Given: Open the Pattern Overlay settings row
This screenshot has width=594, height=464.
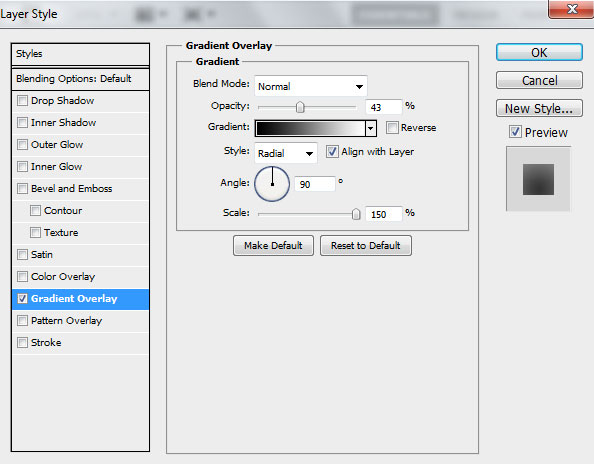Looking at the screenshot, I should (x=80, y=320).
